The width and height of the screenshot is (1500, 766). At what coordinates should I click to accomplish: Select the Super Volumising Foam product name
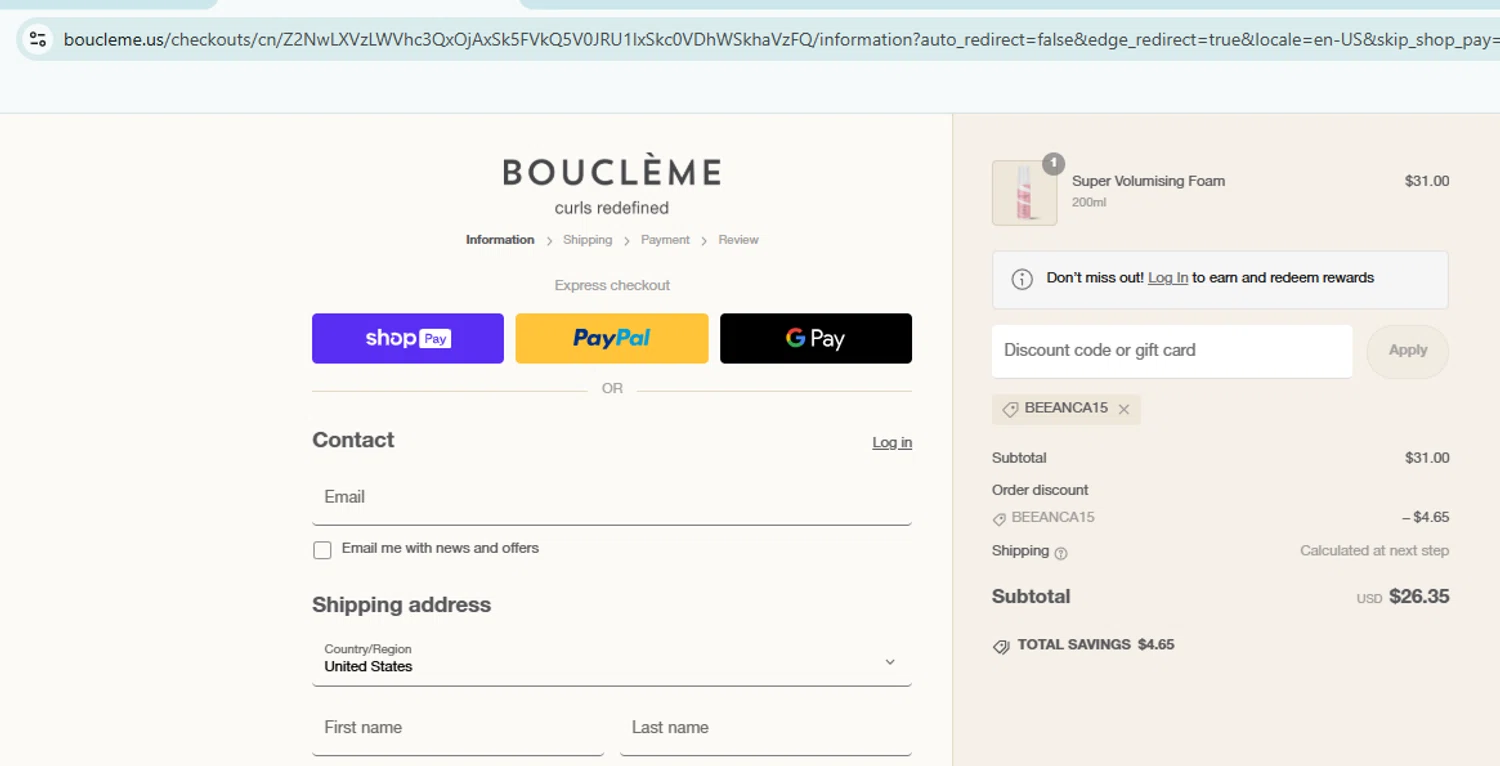(x=1148, y=181)
